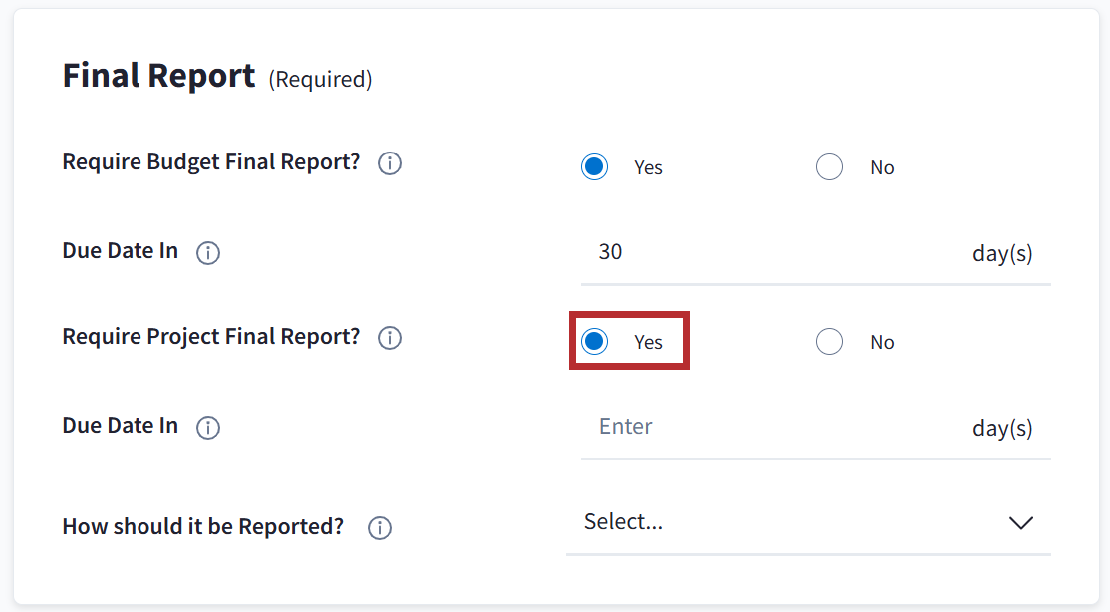Click info icon beside Require Budget Final Report
Screen dimensions: 1110x612
(x=390, y=163)
